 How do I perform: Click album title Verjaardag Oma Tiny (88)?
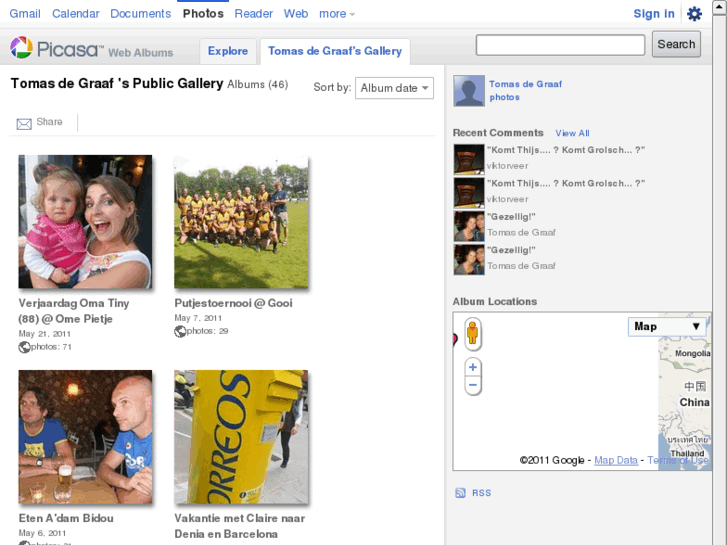74,311
